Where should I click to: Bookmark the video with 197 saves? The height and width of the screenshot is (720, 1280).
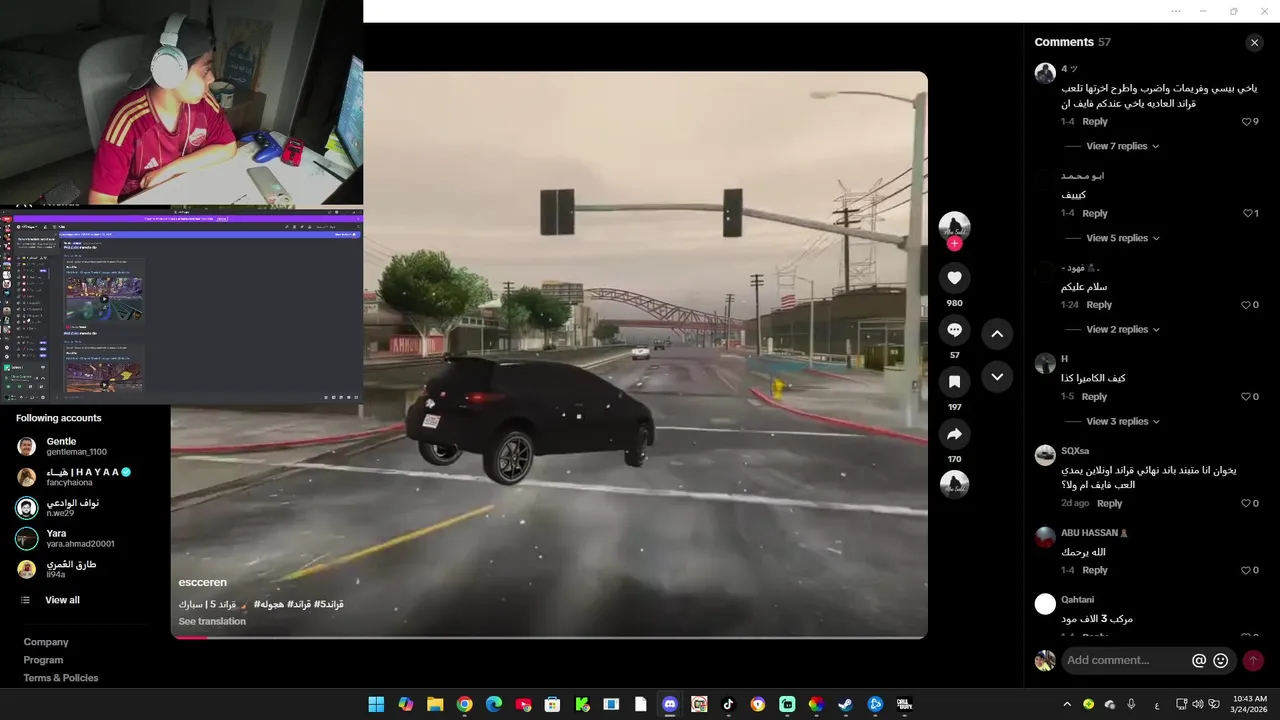coord(954,382)
